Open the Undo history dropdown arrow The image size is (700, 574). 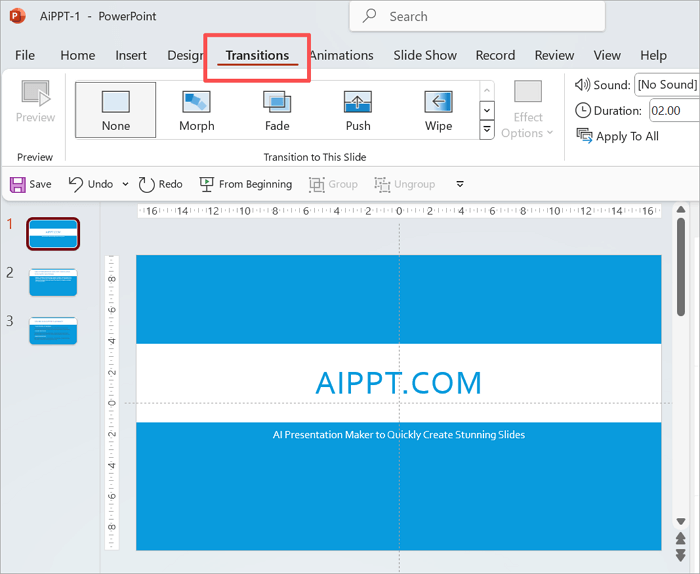point(125,184)
